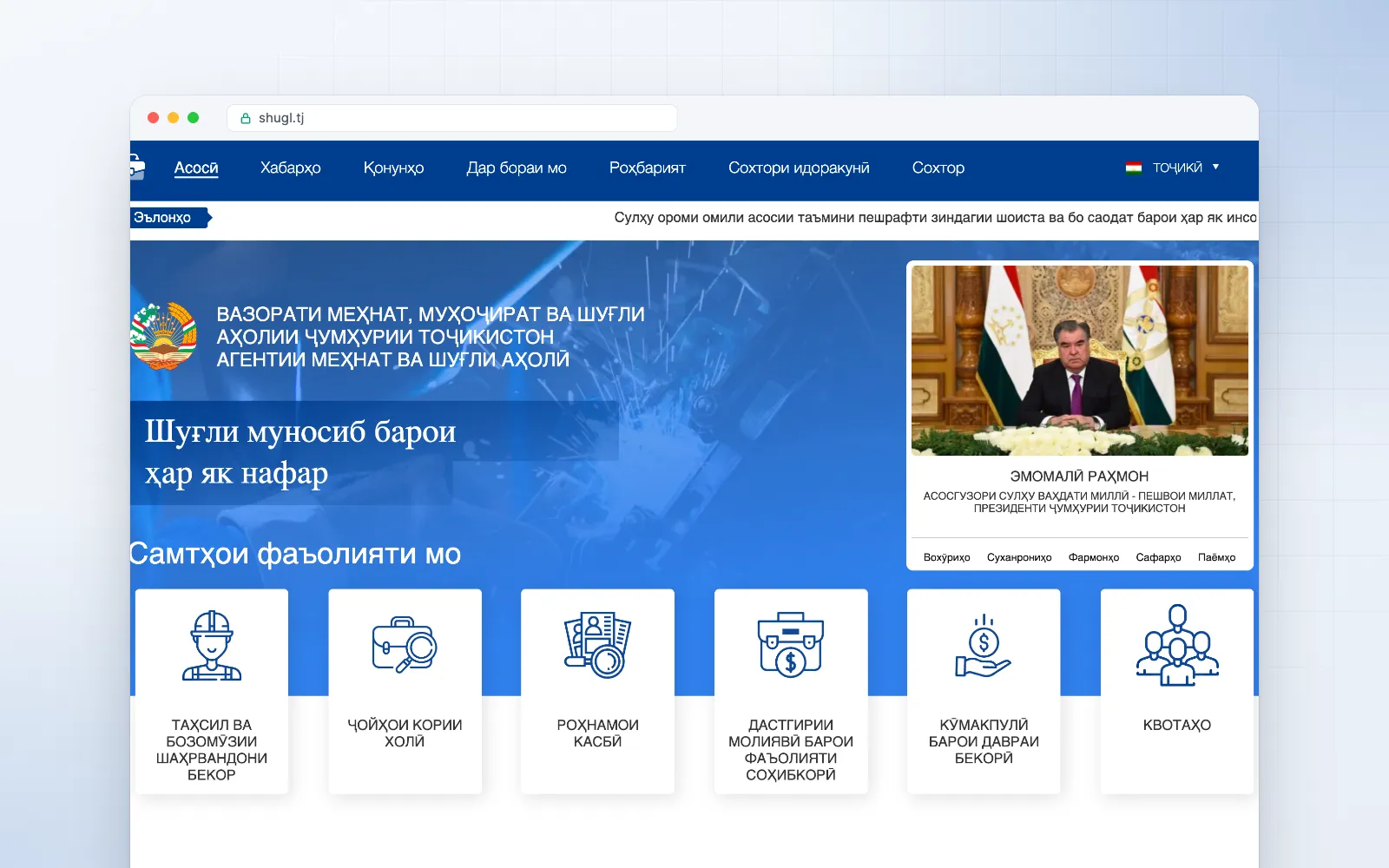This screenshot has height=868, width=1389.
Task: Open the Сохтори идоракунӣ menu item
Action: point(799,168)
